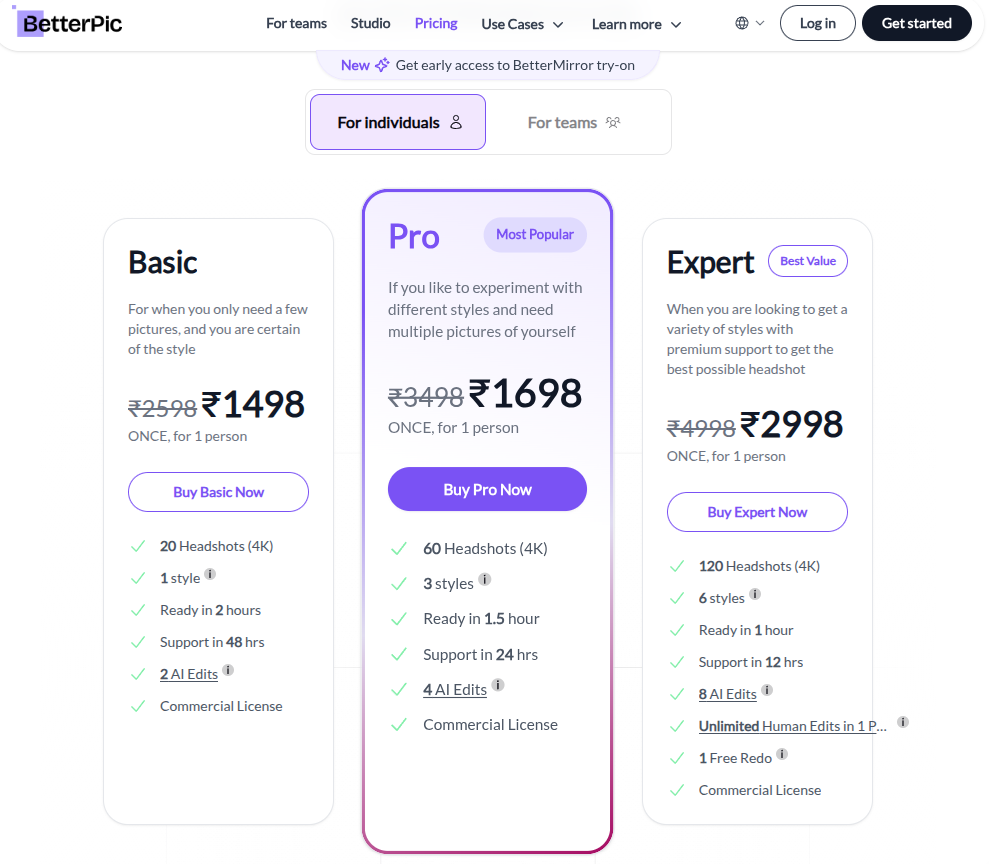
Task: Switch to the For teams pricing view
Action: pyautogui.click(x=562, y=122)
